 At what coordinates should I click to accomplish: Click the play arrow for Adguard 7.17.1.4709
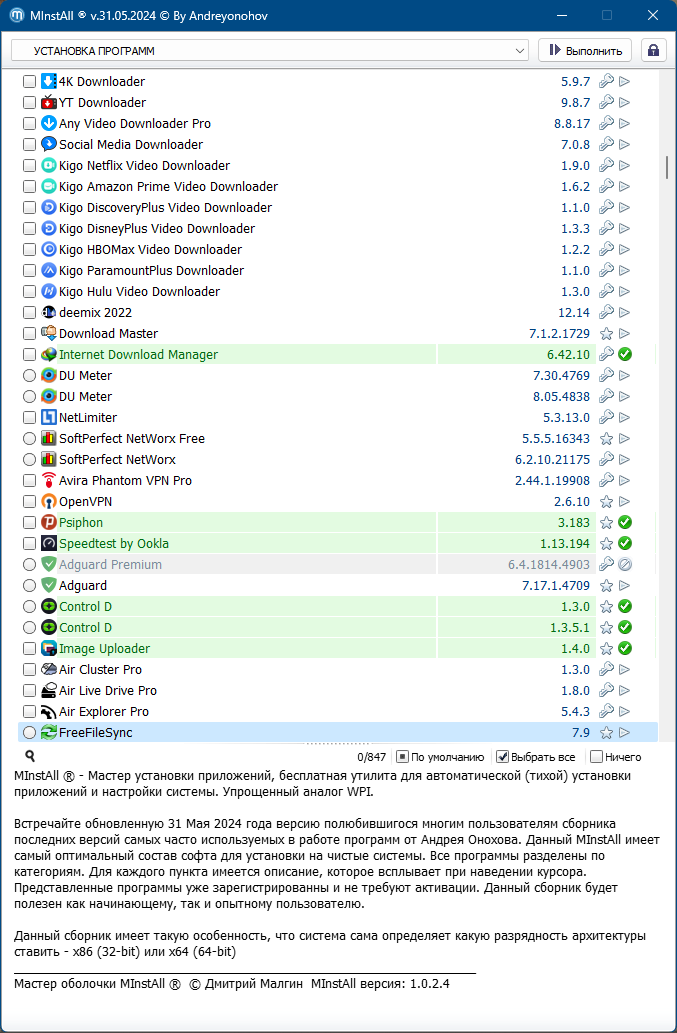(x=625, y=586)
